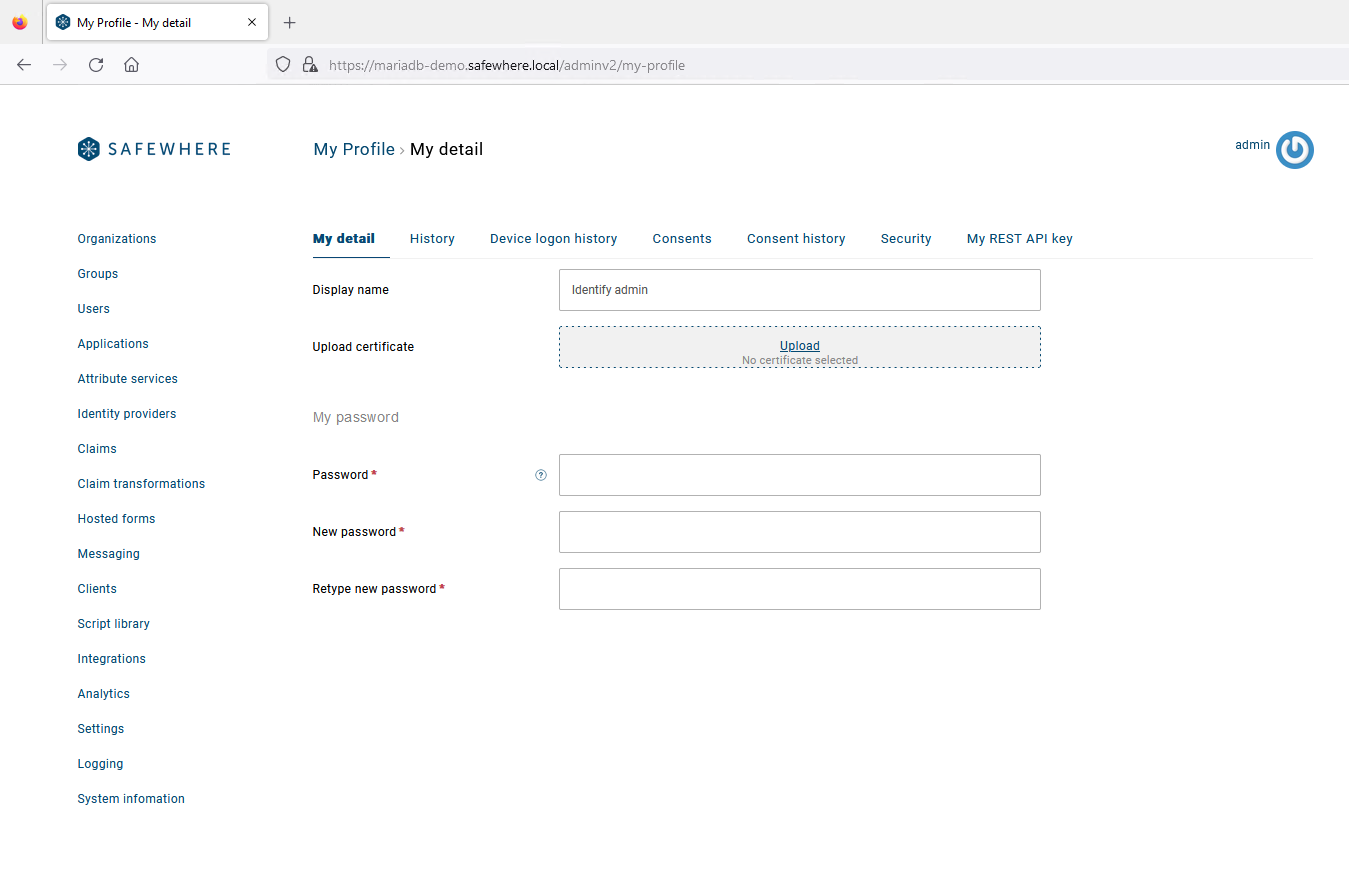Viewport: 1349px width, 894px height.
Task: Go to browser home page
Action: [131, 65]
